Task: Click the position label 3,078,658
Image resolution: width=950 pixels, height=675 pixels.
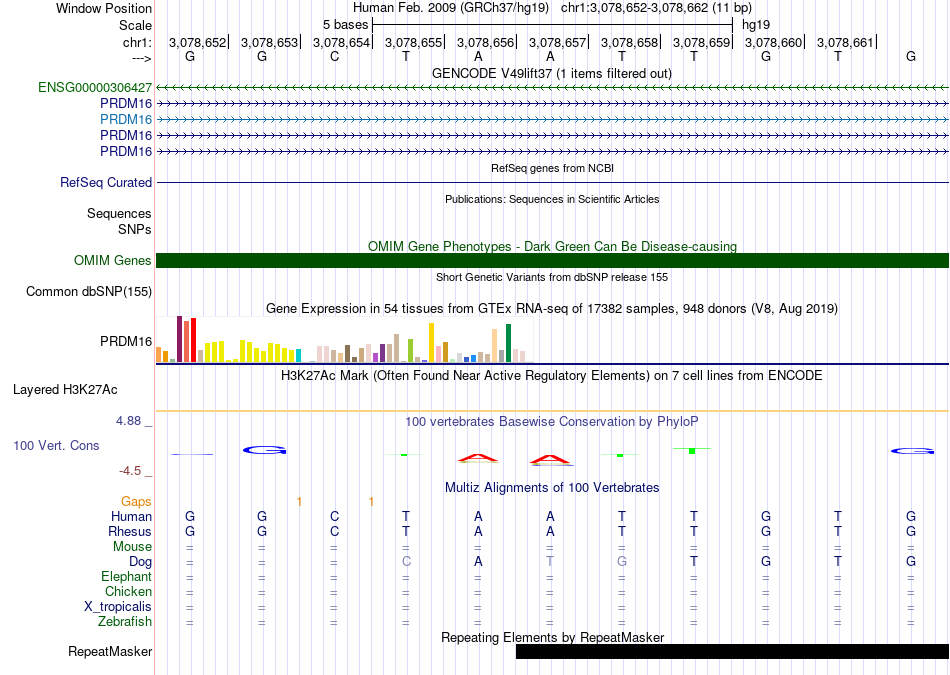Action: pos(629,42)
